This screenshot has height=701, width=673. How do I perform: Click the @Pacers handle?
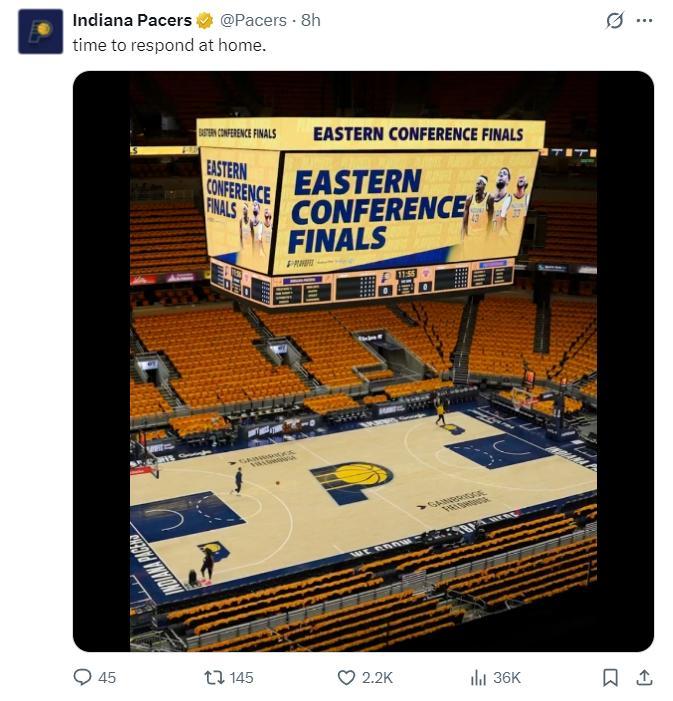click(x=254, y=20)
